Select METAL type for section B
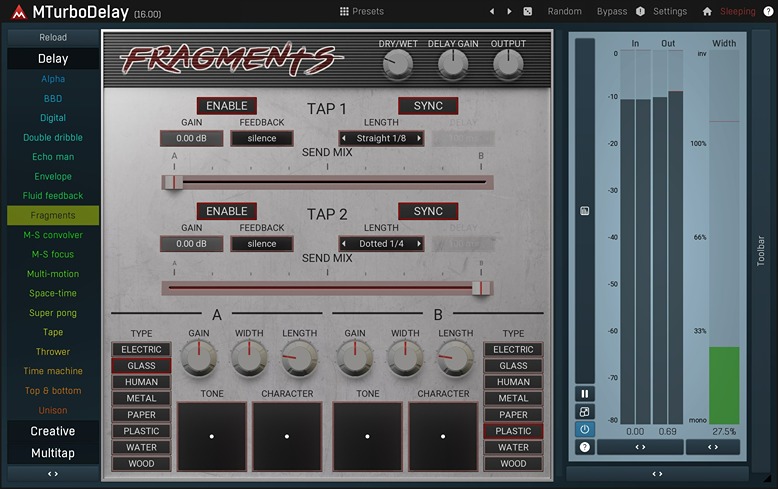778x489 pixels. [x=514, y=398]
